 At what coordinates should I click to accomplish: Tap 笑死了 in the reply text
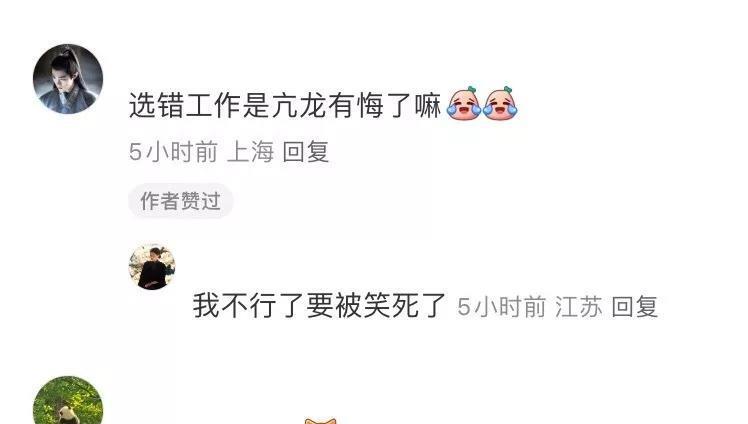click(405, 305)
